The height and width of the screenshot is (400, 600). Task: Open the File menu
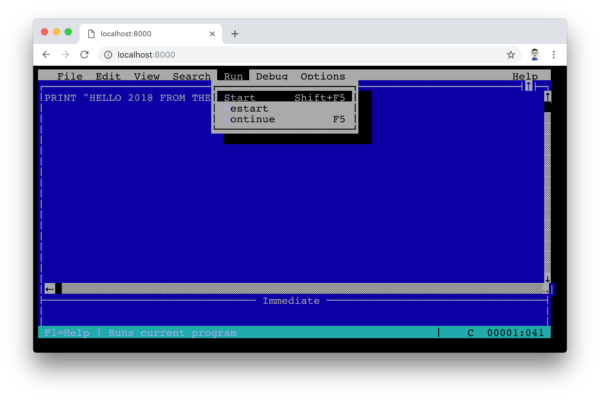tap(70, 76)
